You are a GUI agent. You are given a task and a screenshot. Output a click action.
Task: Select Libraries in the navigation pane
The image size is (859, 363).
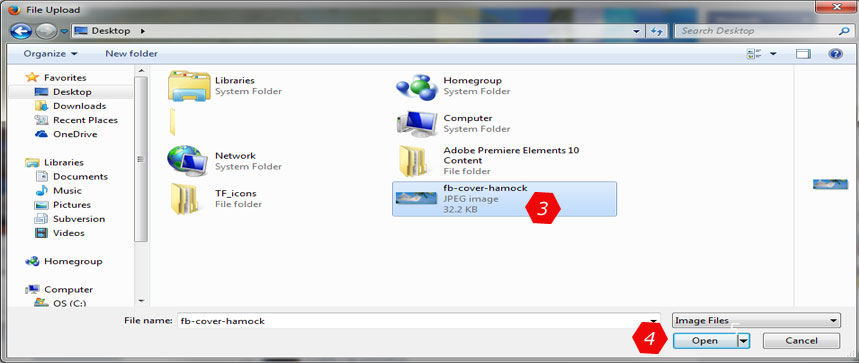coord(54,163)
